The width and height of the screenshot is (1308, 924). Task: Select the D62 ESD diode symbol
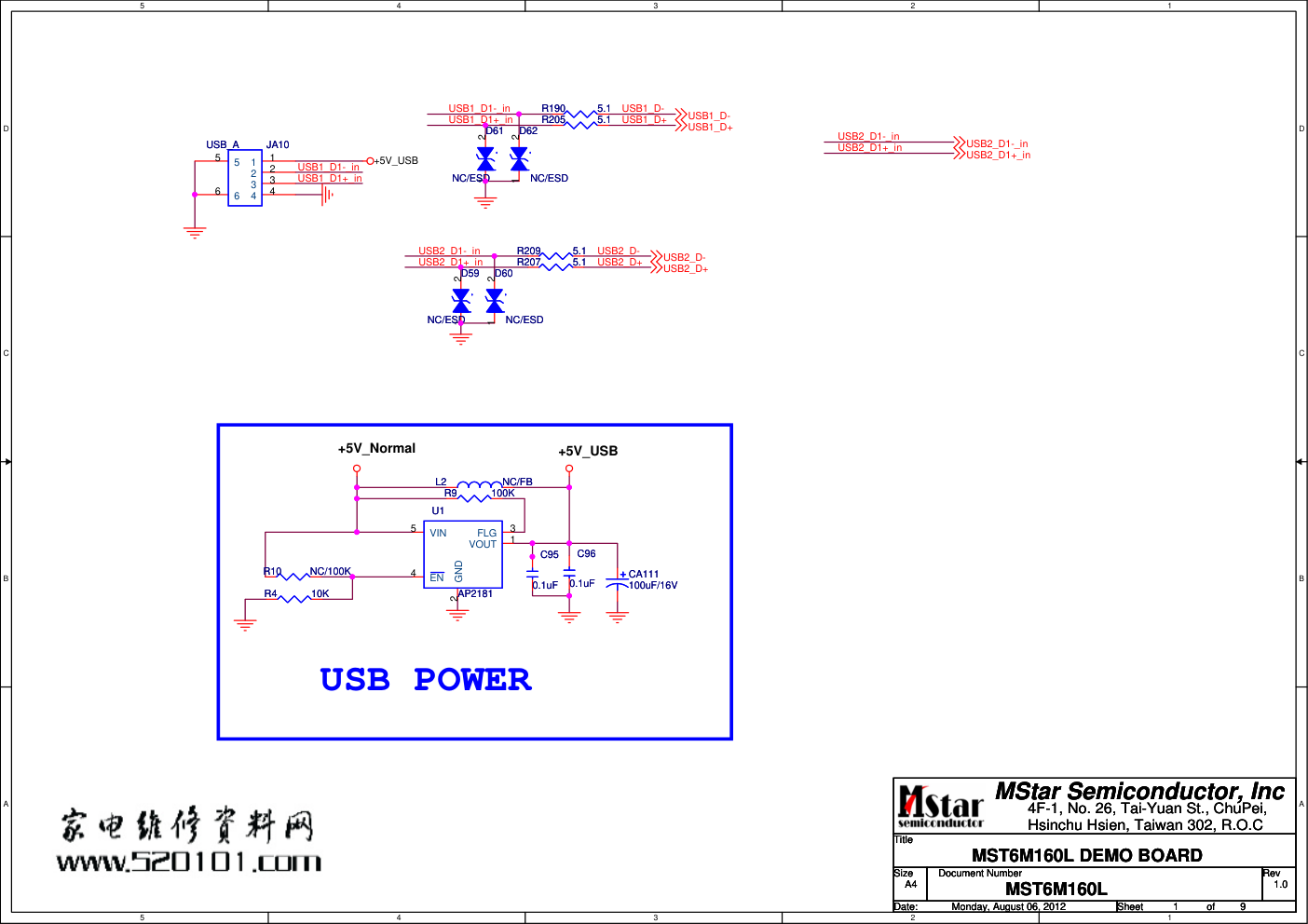tap(519, 159)
